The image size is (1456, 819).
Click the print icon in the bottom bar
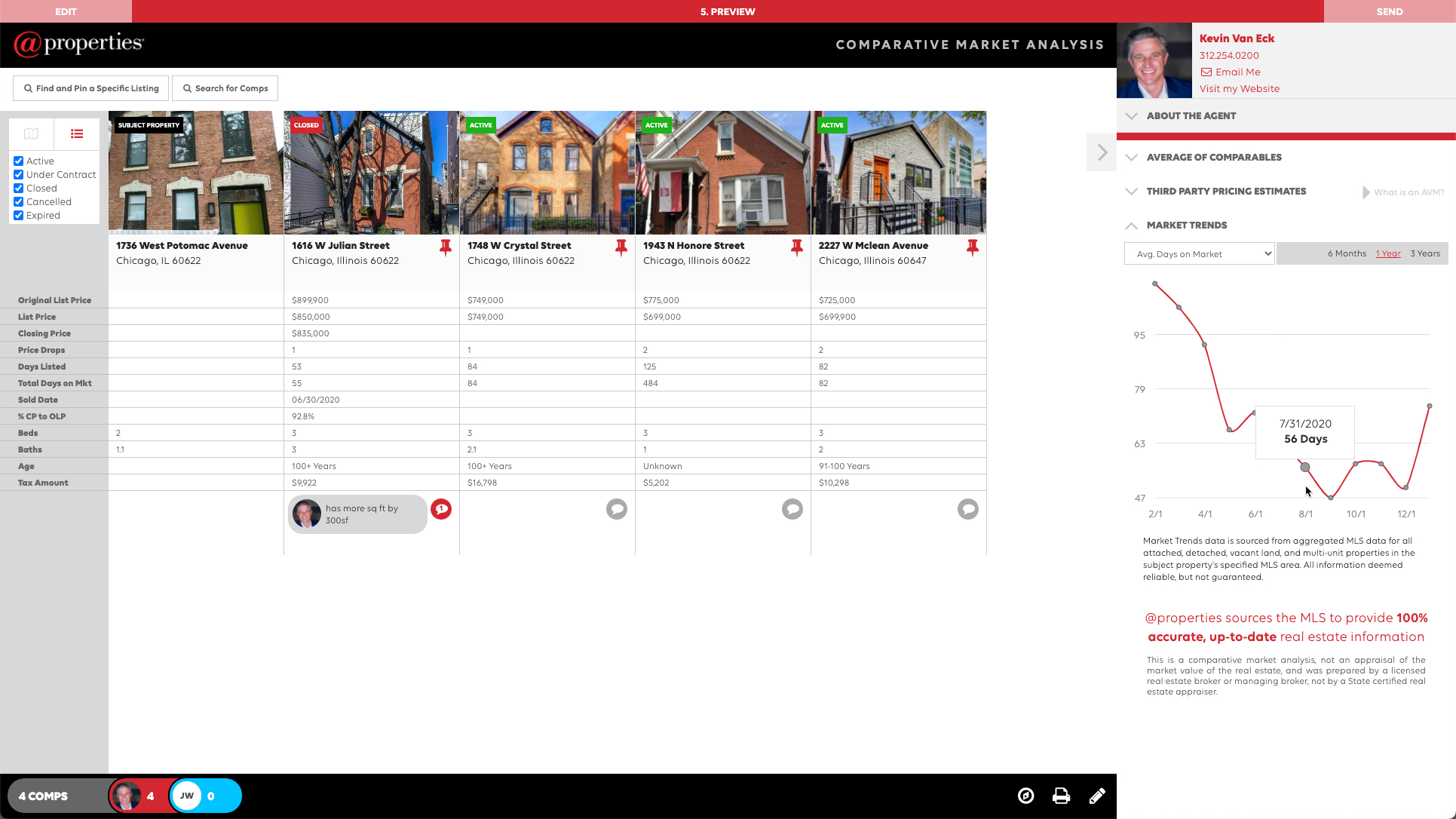(x=1061, y=796)
